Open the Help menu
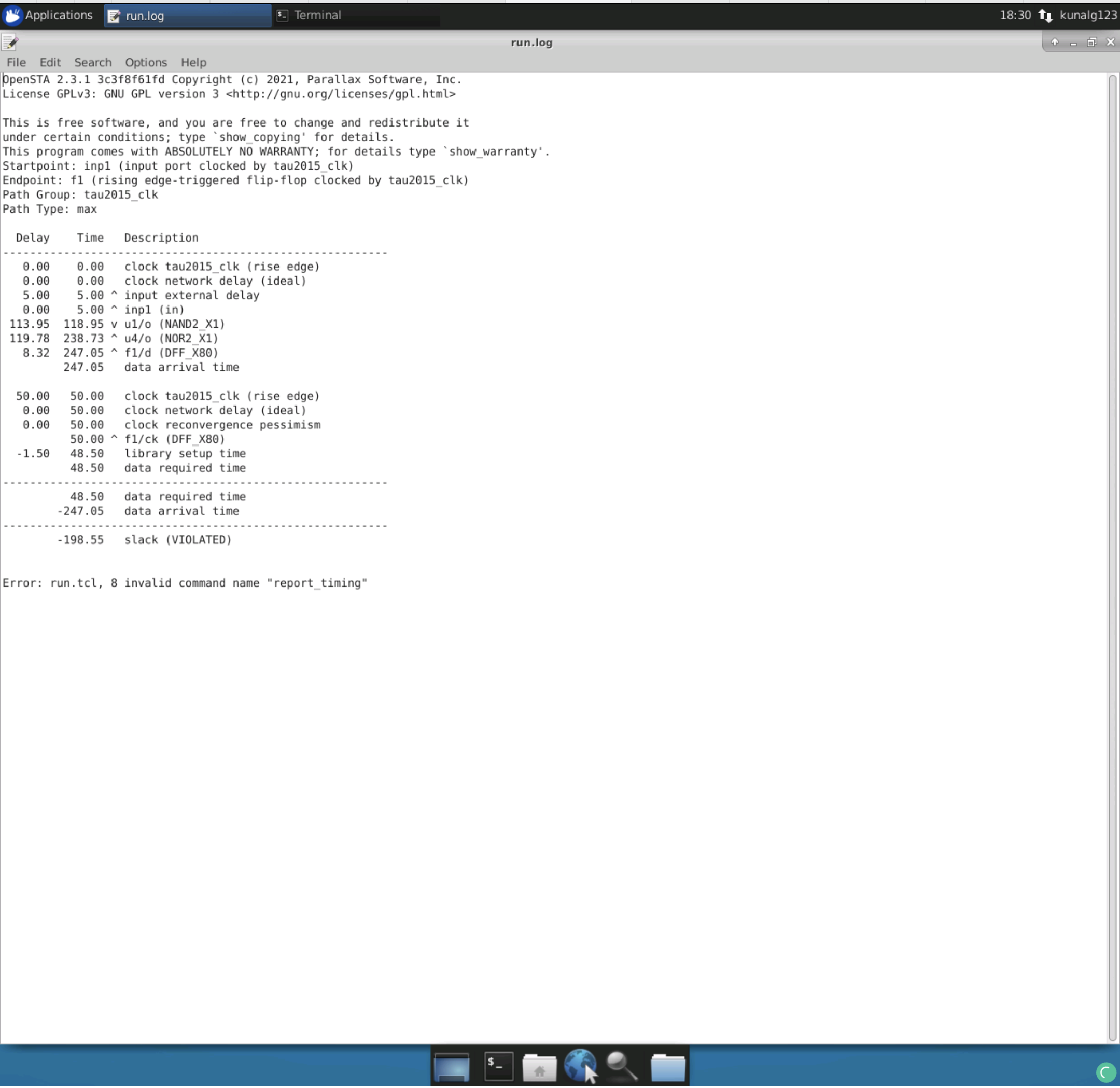This screenshot has height=1088, width=1120. (193, 62)
